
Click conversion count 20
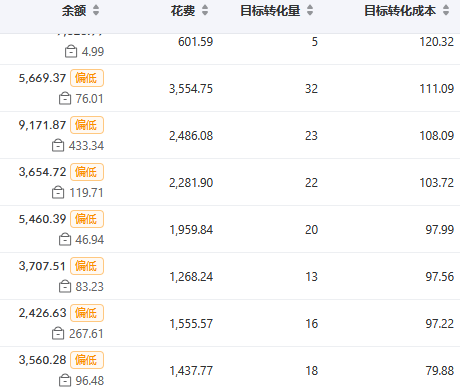click(311, 230)
